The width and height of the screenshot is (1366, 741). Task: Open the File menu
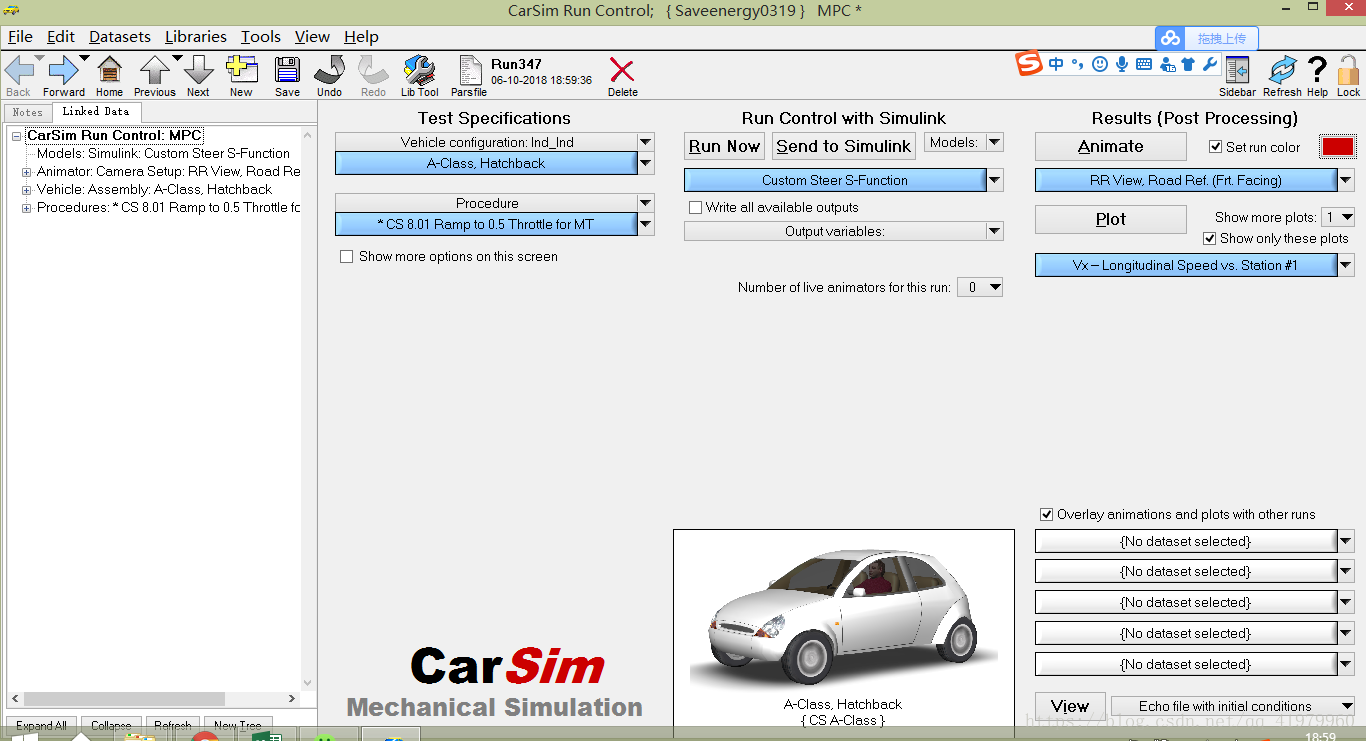(x=20, y=37)
